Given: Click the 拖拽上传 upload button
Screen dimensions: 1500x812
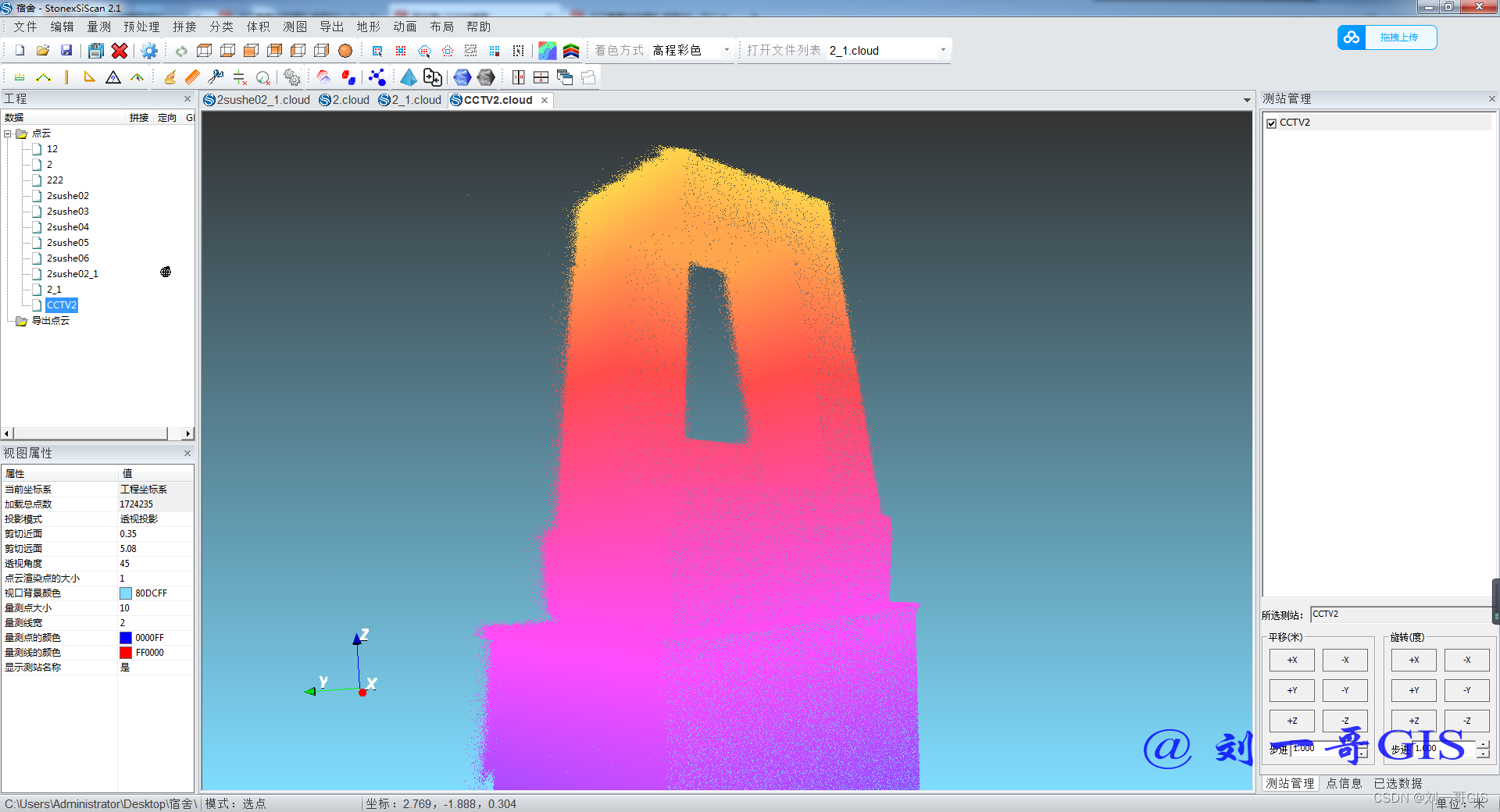Looking at the screenshot, I should click(x=1387, y=37).
